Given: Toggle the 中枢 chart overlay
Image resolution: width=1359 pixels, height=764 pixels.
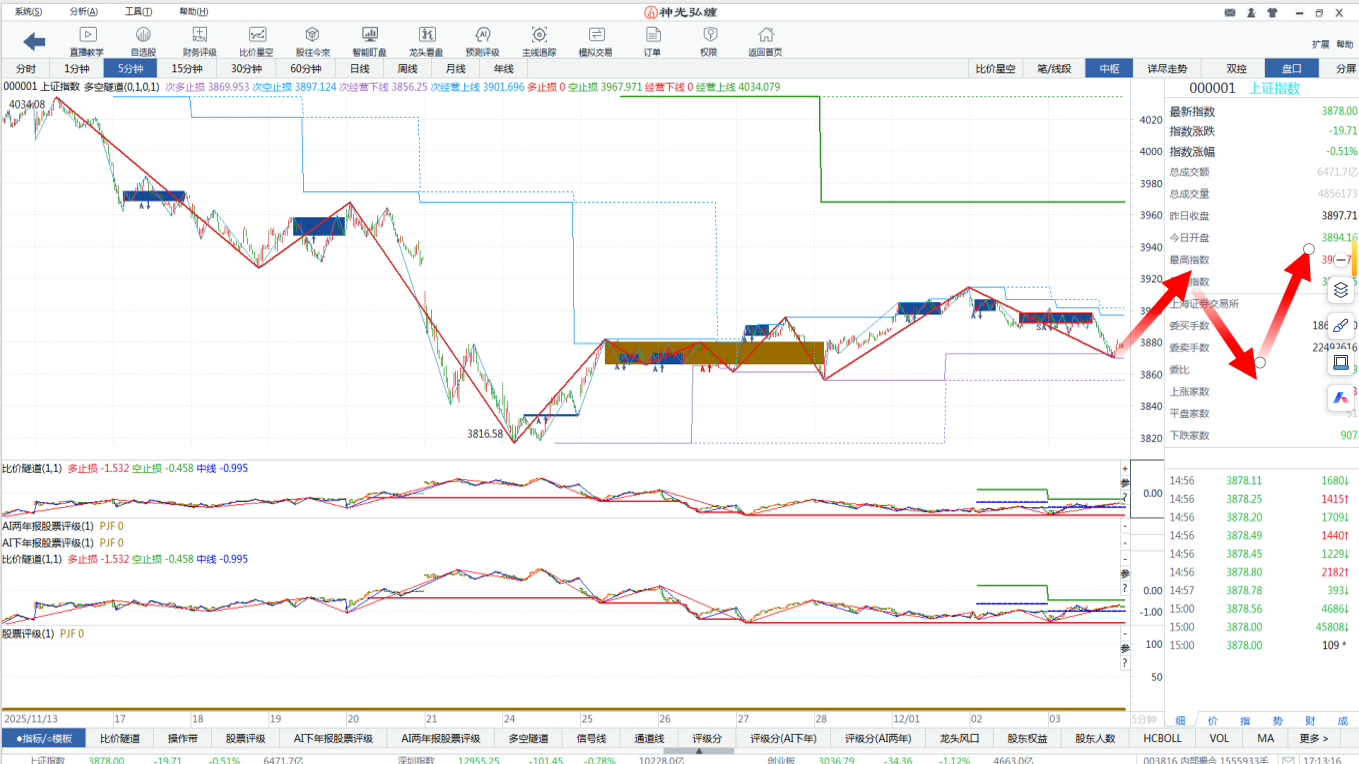Looking at the screenshot, I should click(x=1109, y=69).
